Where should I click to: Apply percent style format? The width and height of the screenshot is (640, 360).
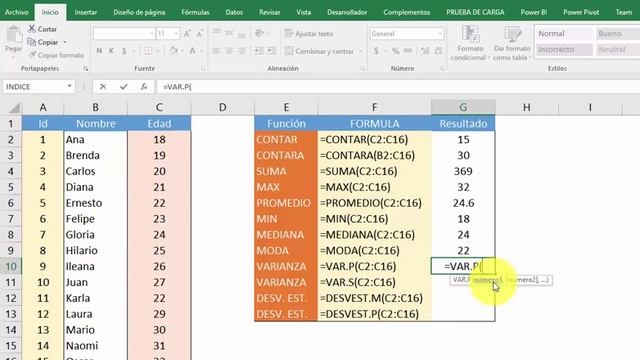[396, 51]
